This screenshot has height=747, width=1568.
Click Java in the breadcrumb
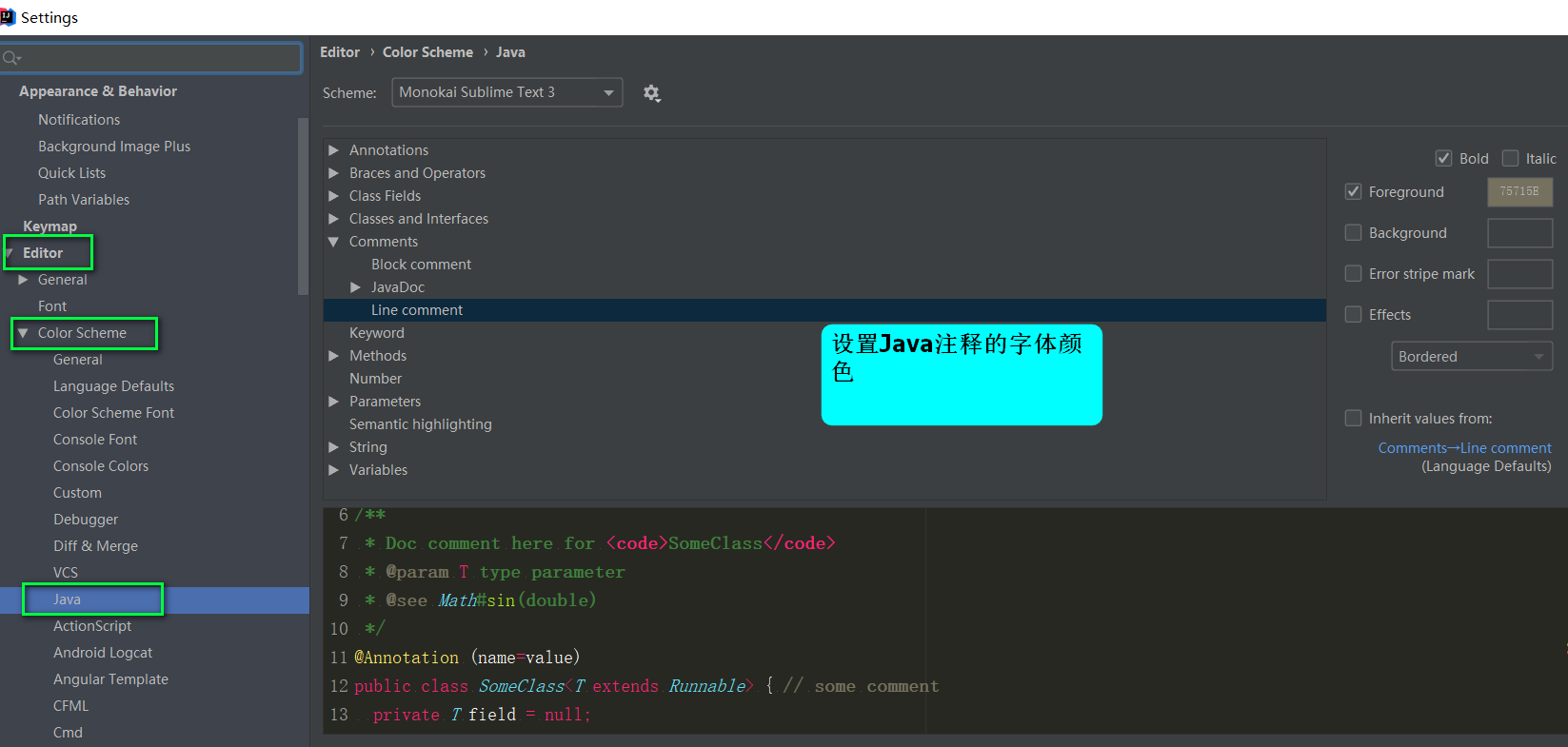(x=510, y=52)
